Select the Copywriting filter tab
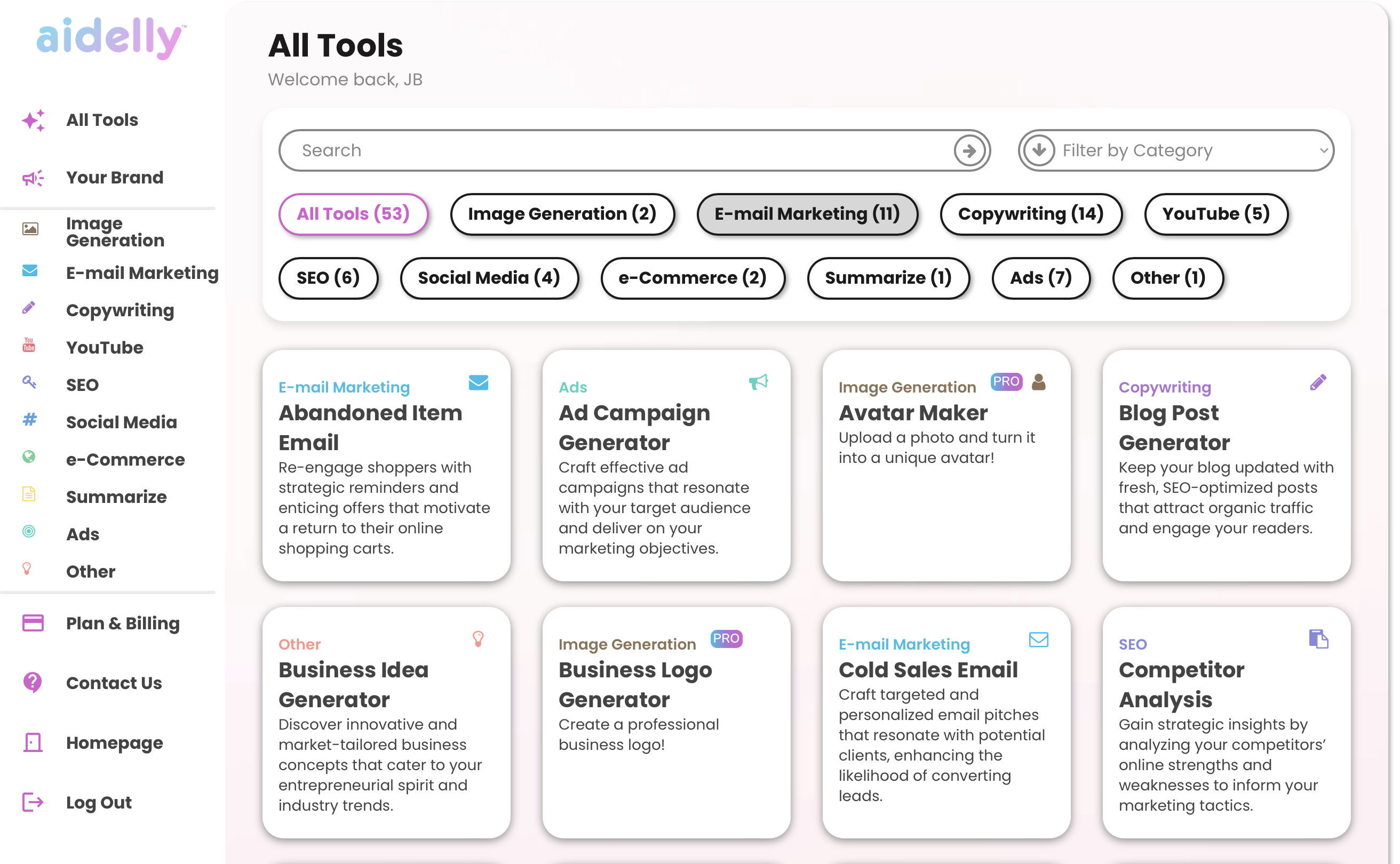 coord(1030,213)
